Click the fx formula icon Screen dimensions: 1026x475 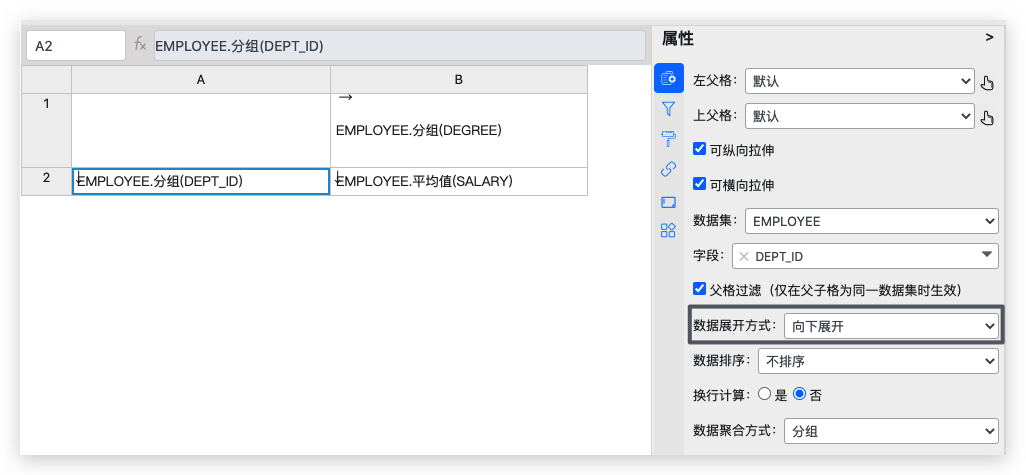pos(140,44)
